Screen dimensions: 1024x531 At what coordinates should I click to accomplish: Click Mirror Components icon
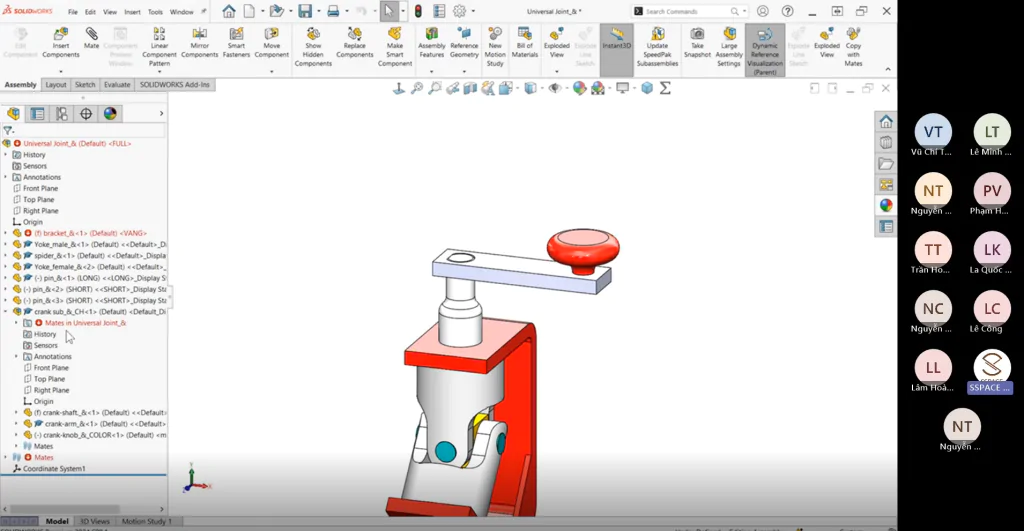point(199,42)
